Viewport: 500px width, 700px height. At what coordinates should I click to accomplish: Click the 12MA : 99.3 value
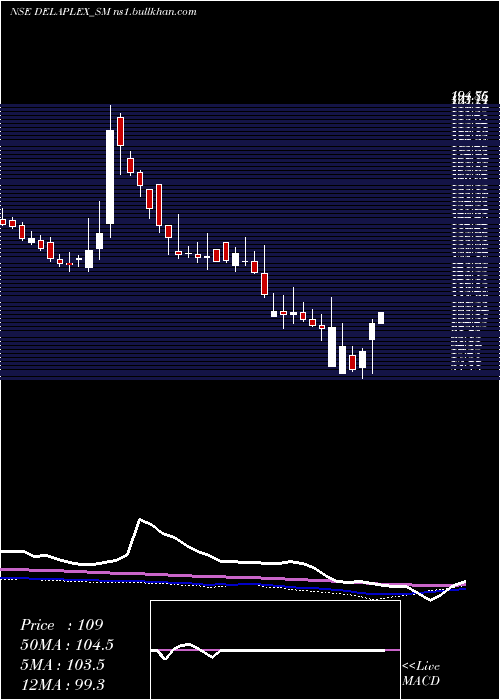point(62,684)
